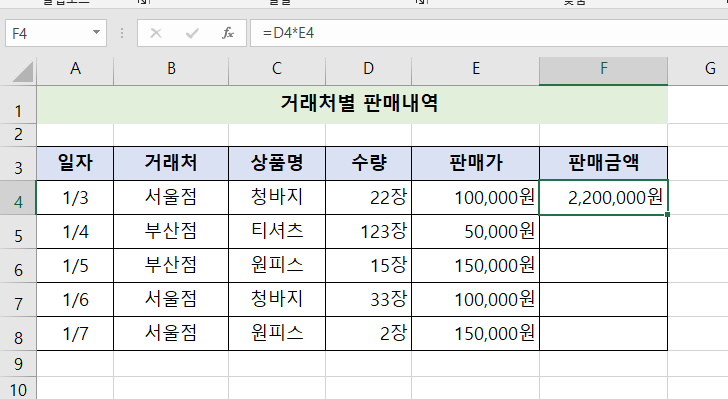This screenshot has width=728, height=399.
Task: Click empty 판매금액 cell in 1/7 row
Action: coord(604,334)
